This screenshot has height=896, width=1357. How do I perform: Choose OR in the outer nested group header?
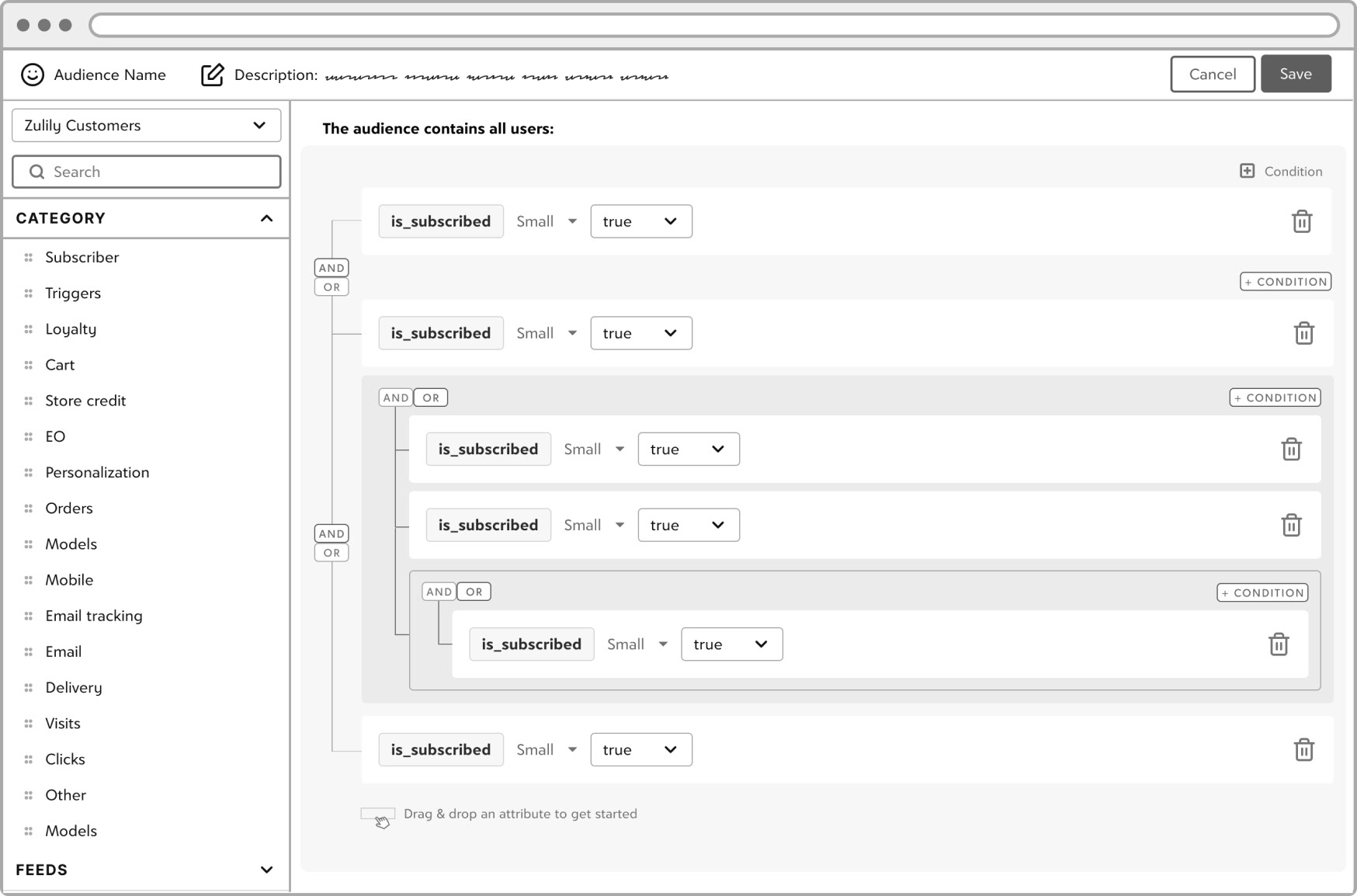(431, 398)
